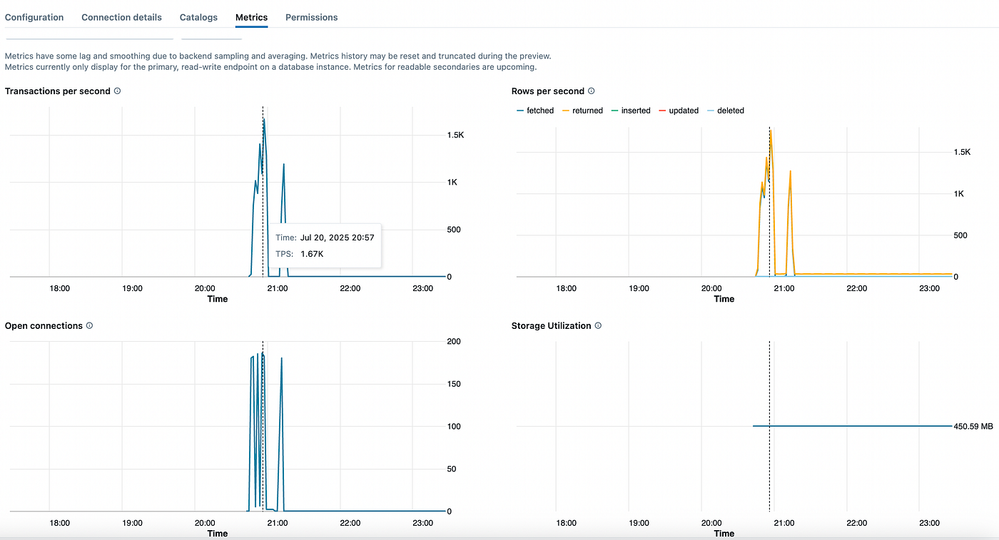Click the Open connections chart spike
Screen dimensions: 999x540
click(x=282, y=358)
